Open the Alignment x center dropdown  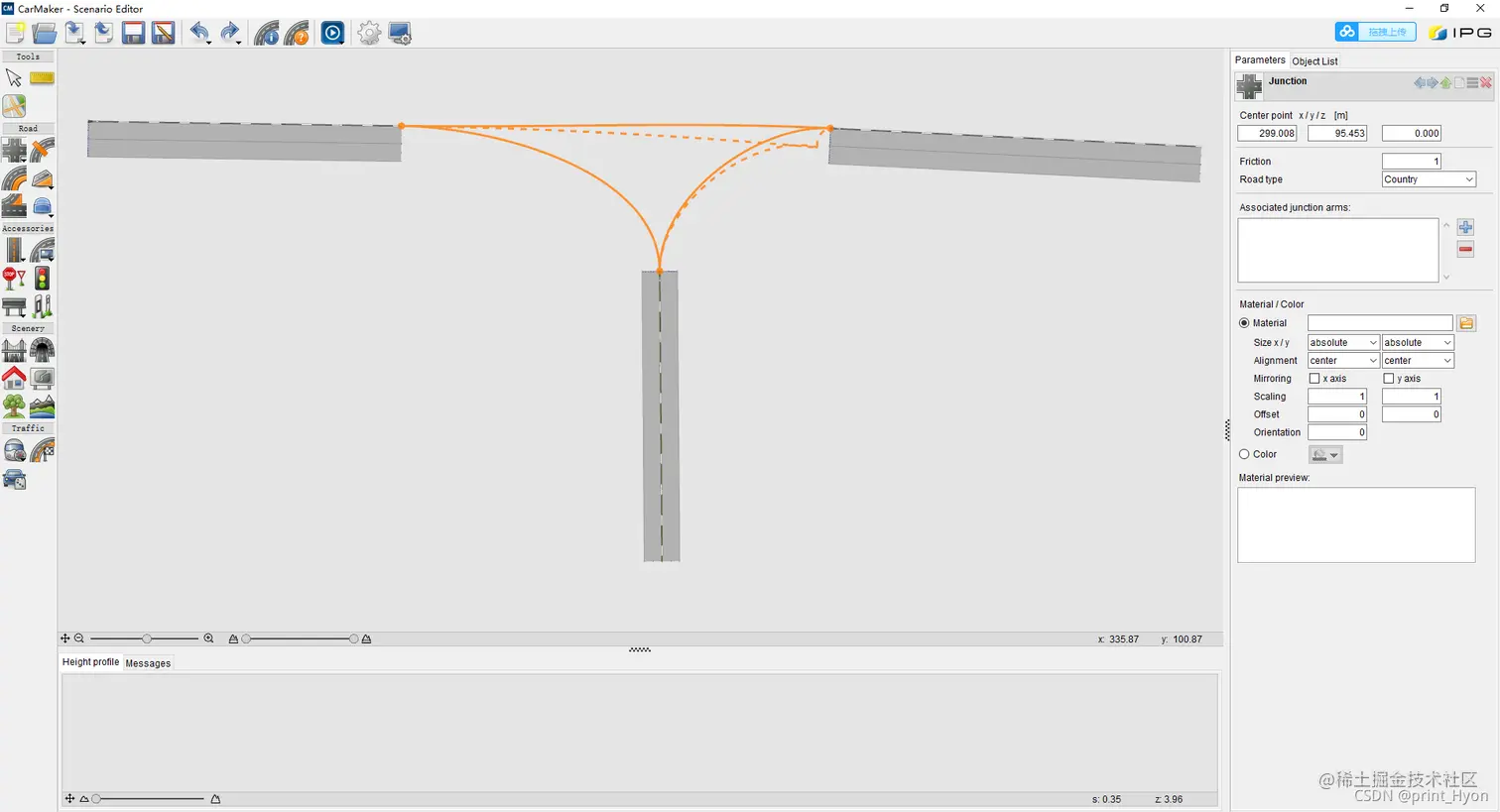click(1343, 361)
